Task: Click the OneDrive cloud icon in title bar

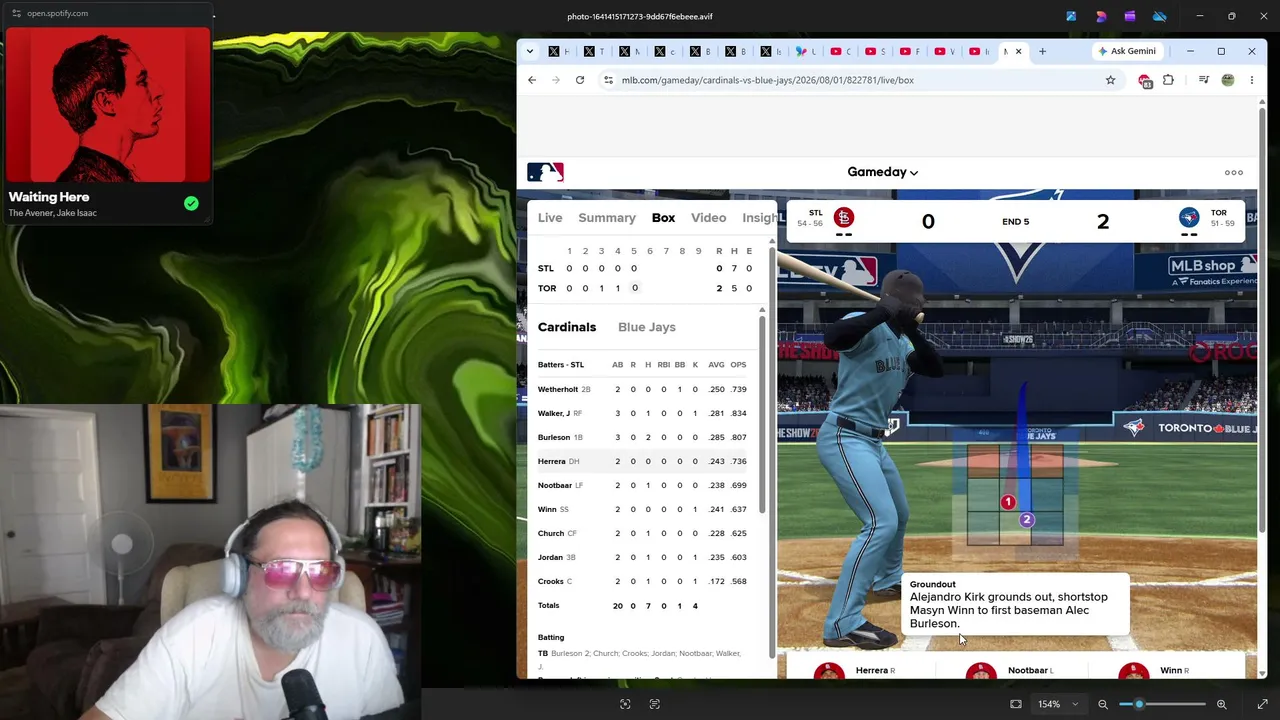Action: coord(1160,16)
